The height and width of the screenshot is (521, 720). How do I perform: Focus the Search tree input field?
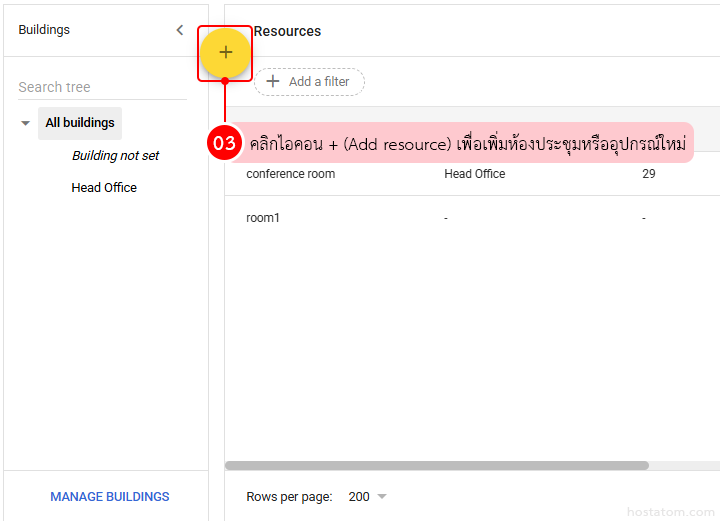[102, 87]
